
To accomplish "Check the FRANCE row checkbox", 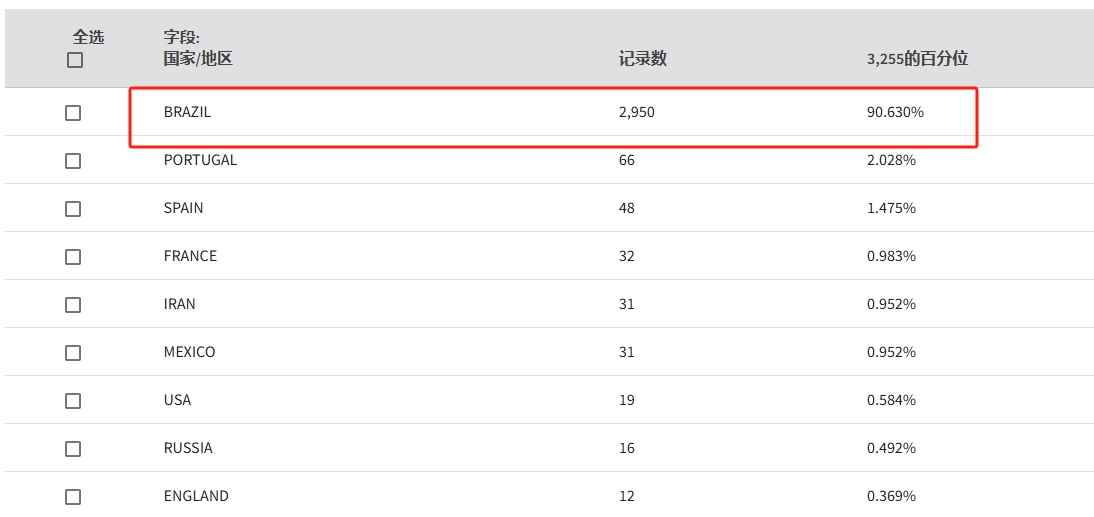I will click(73, 257).
